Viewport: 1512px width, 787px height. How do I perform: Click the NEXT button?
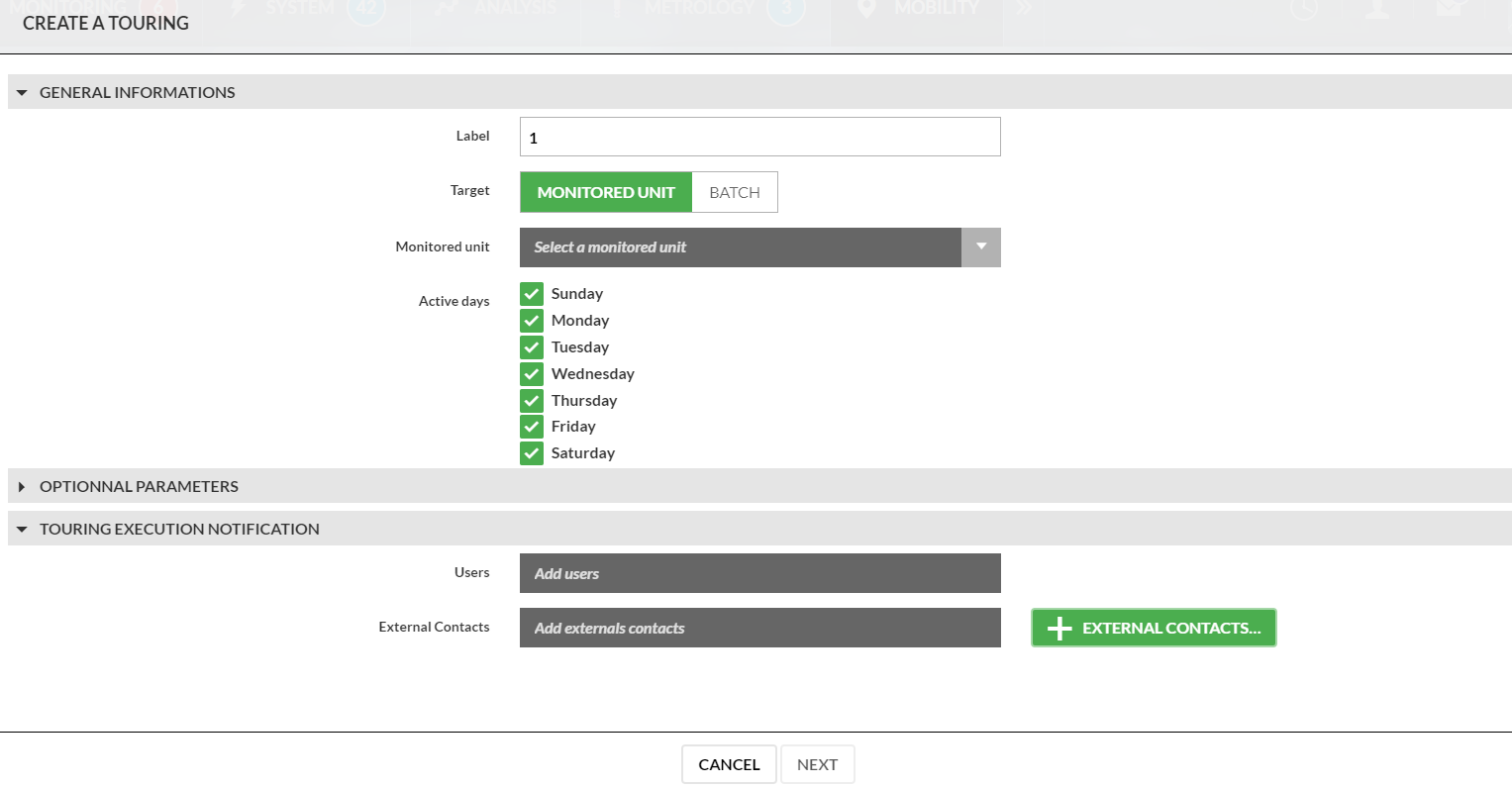[817, 764]
